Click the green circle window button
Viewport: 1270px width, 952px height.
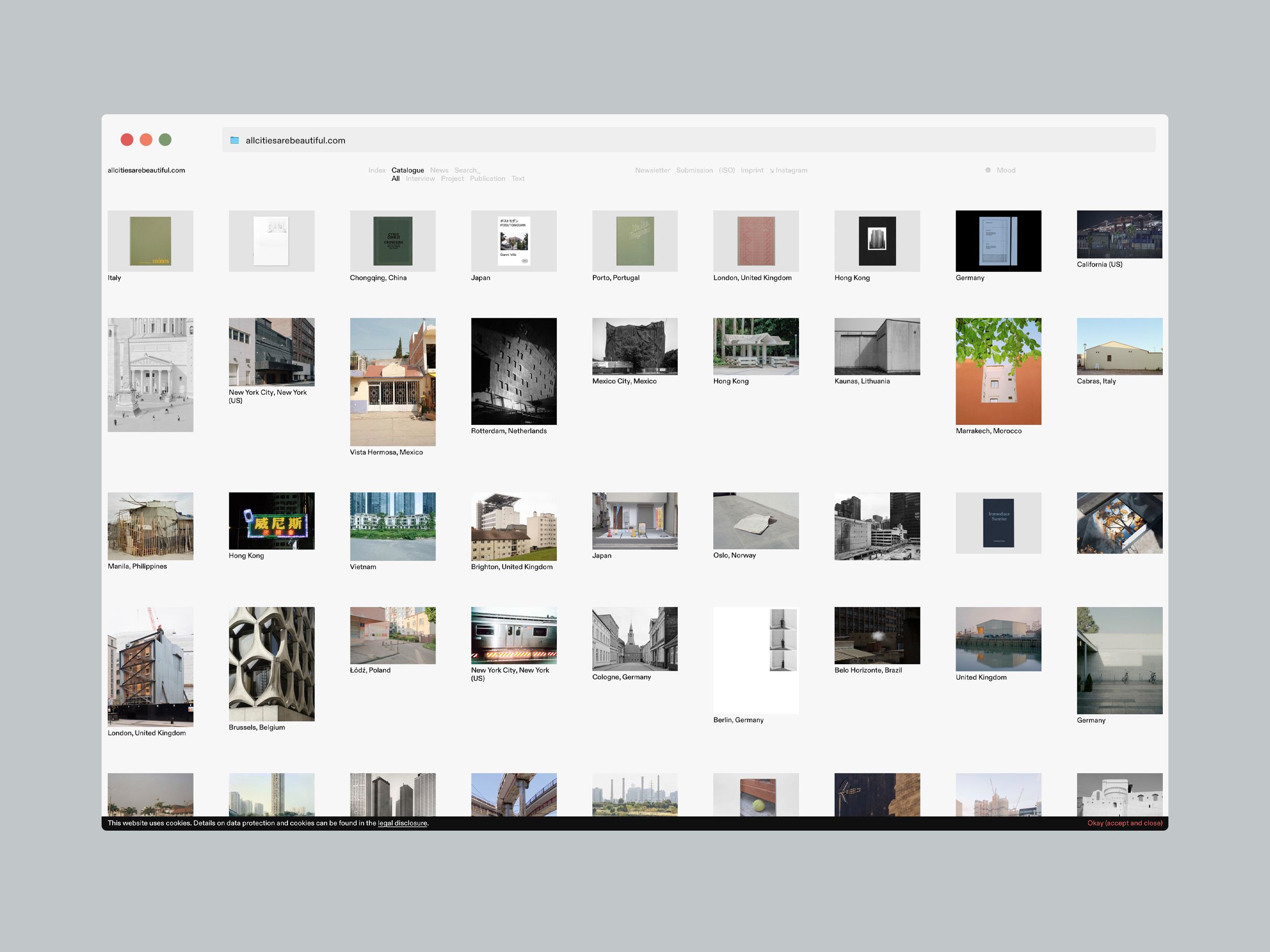(165, 140)
